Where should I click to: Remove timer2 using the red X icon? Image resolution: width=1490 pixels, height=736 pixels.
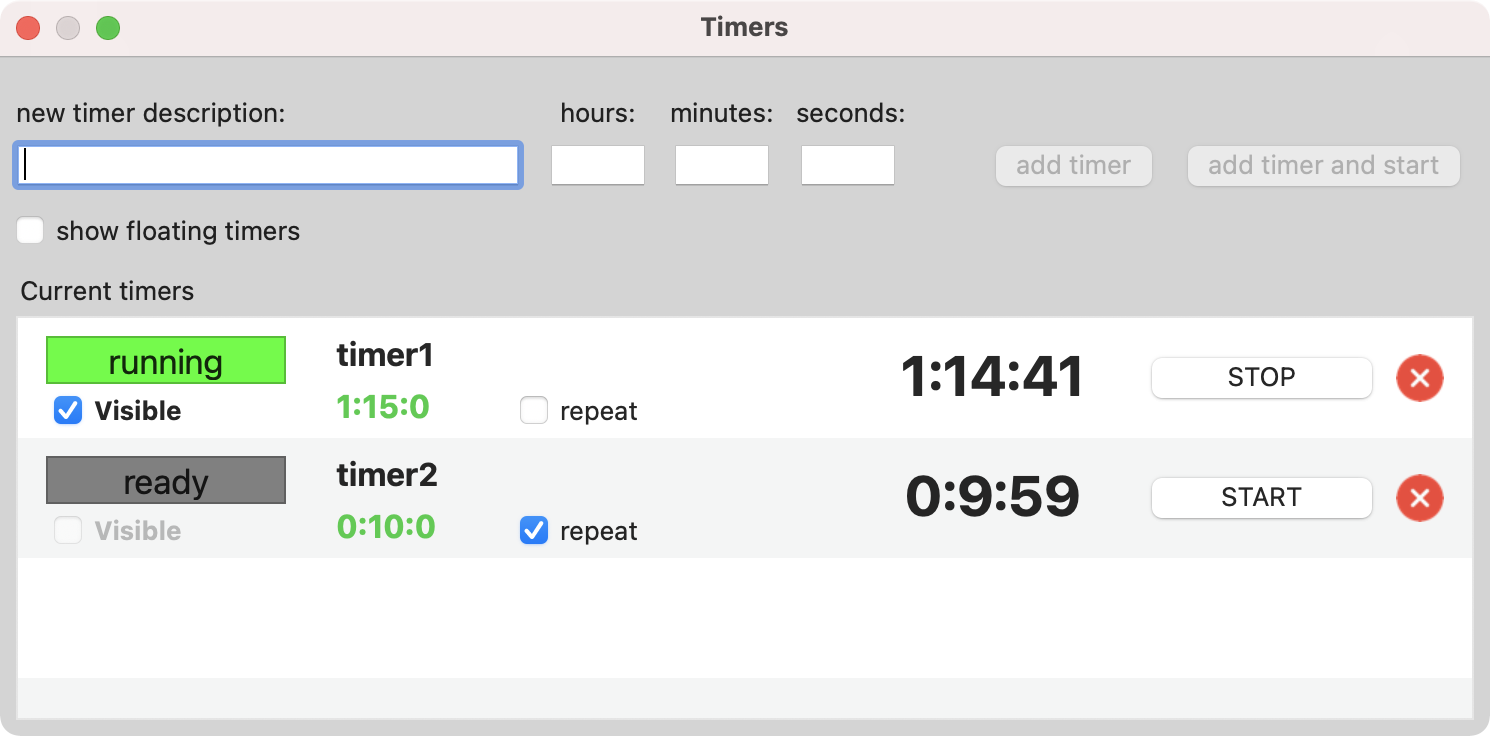[x=1419, y=498]
